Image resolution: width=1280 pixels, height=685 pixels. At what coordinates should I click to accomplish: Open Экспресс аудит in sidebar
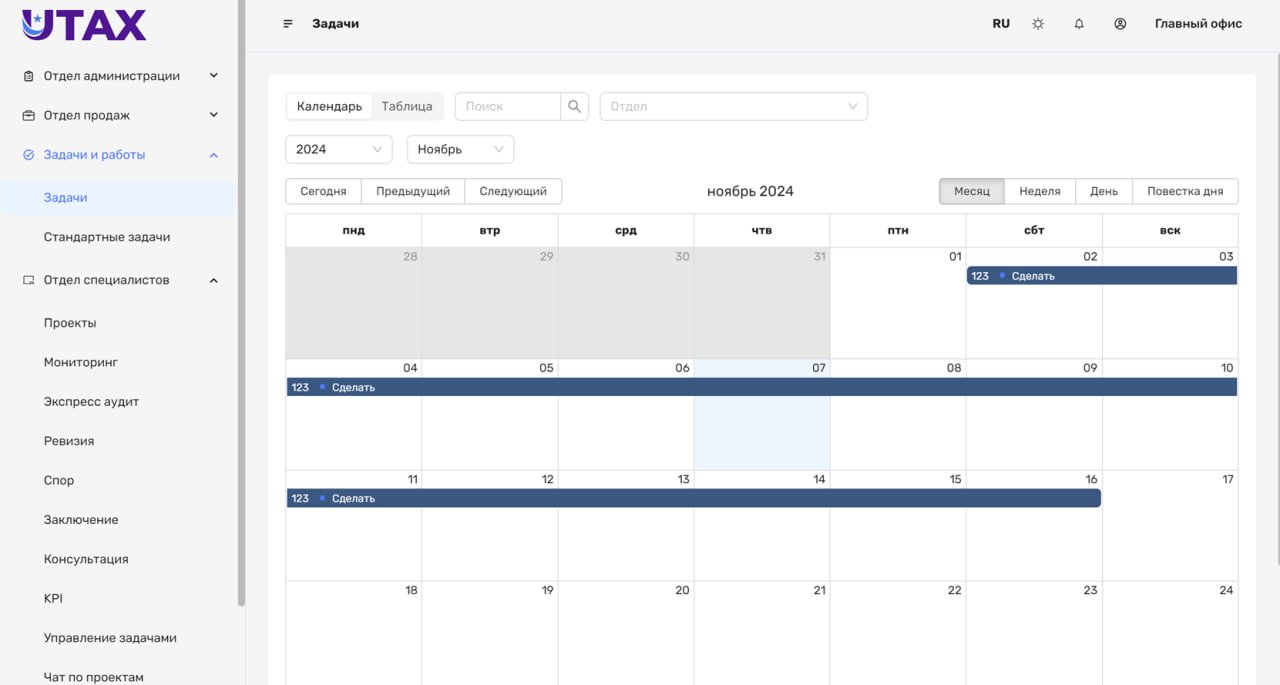[x=118, y=402]
